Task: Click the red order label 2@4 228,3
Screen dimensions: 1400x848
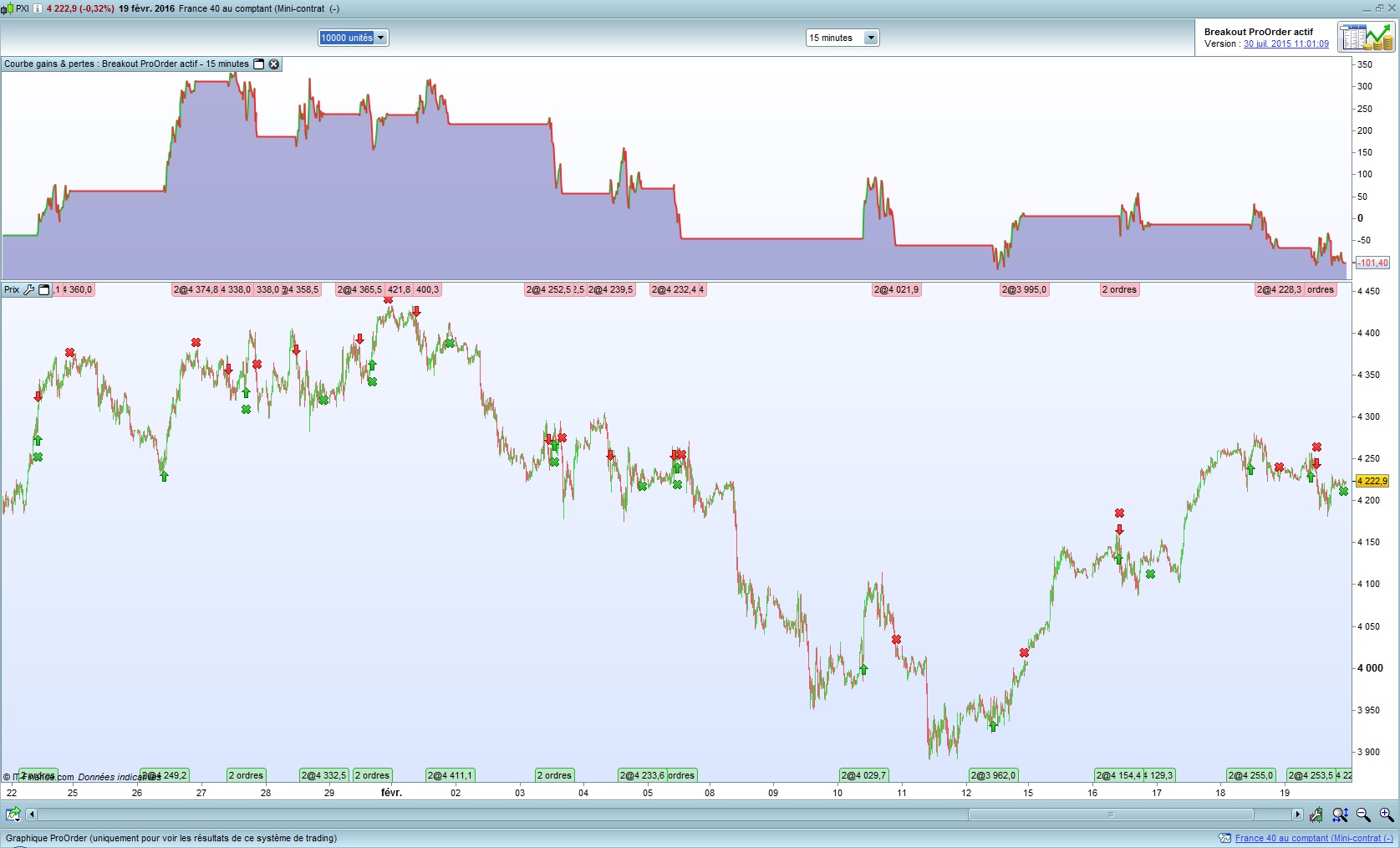Action: [x=1279, y=289]
